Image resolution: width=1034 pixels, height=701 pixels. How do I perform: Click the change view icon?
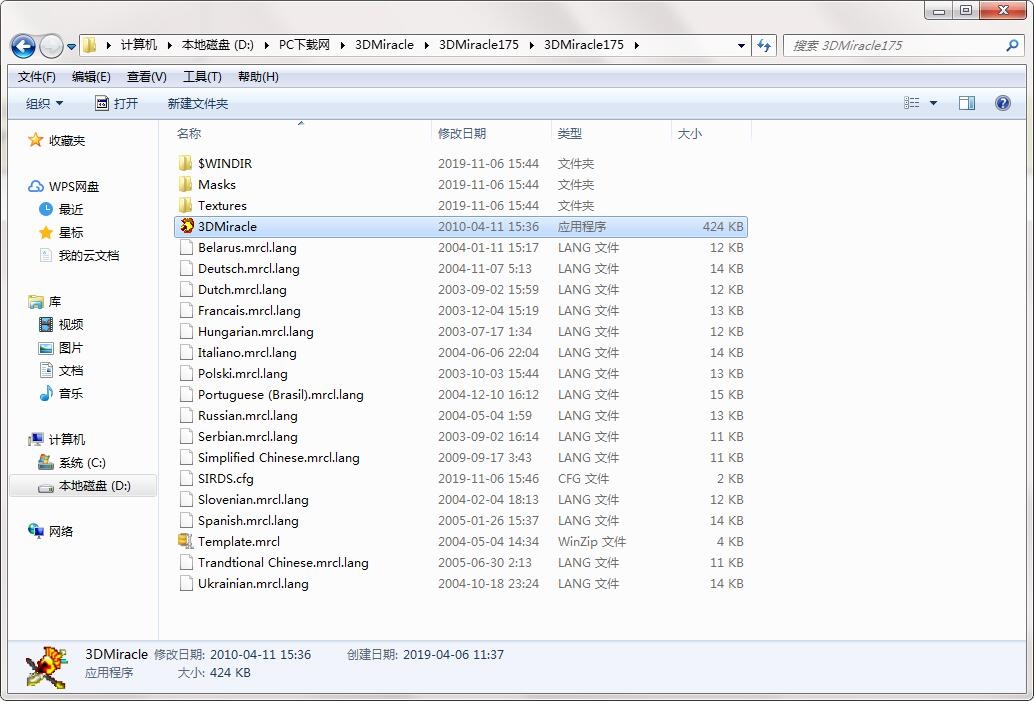pyautogui.click(x=911, y=103)
